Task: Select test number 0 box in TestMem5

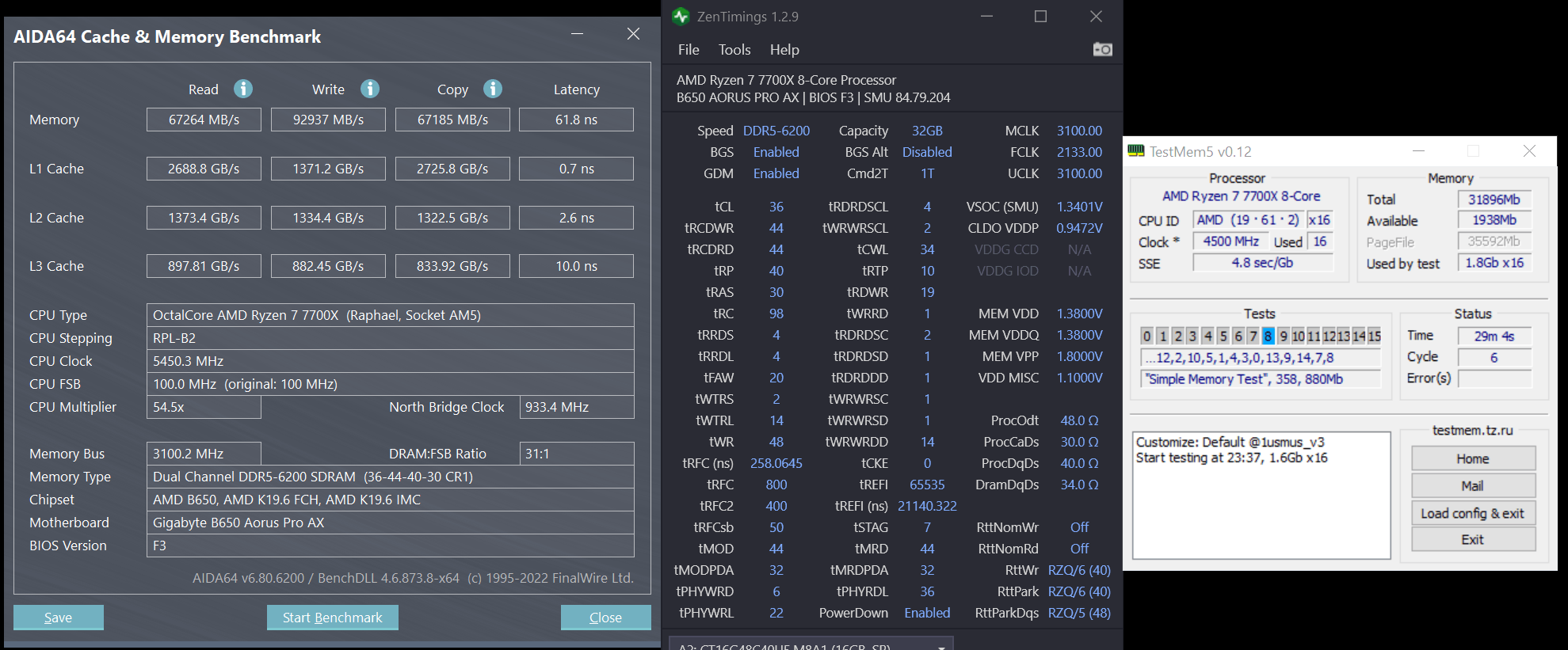Action: (x=1147, y=336)
